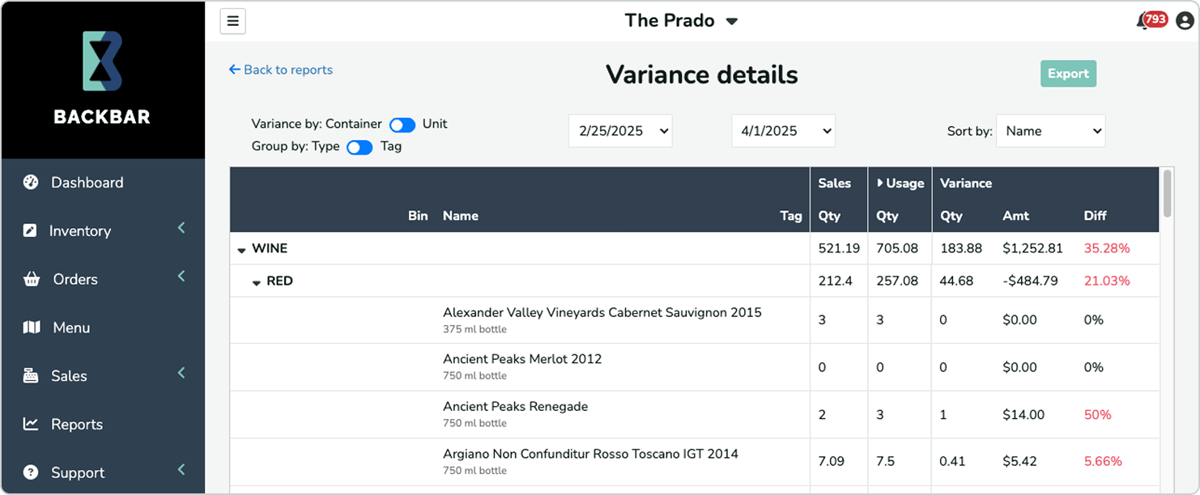The width and height of the screenshot is (1200, 495).
Task: Click the Menu book icon
Action: coord(31,327)
